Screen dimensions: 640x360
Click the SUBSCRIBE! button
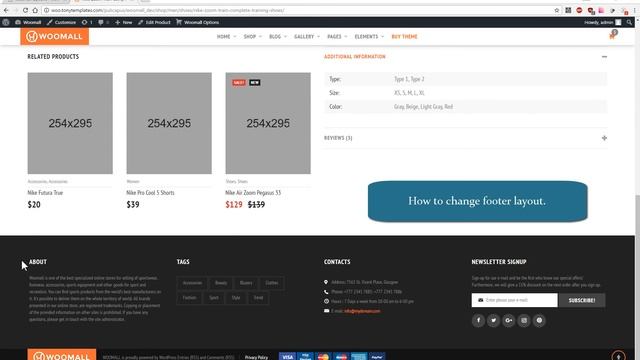click(x=582, y=300)
